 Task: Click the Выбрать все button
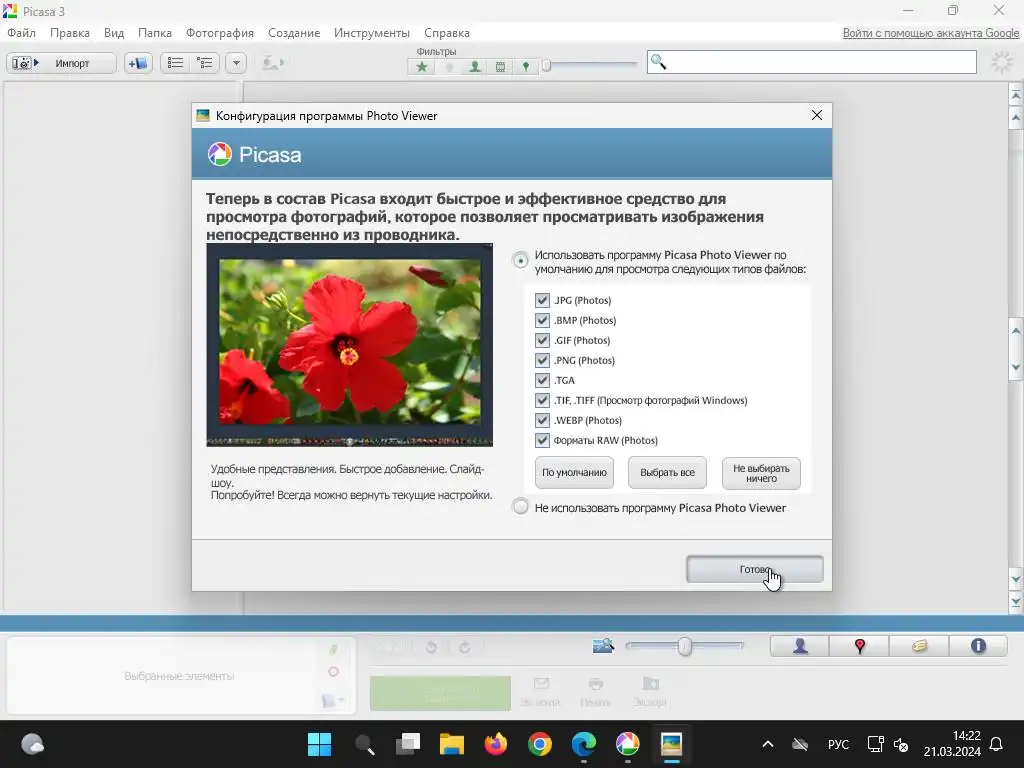[x=667, y=473]
